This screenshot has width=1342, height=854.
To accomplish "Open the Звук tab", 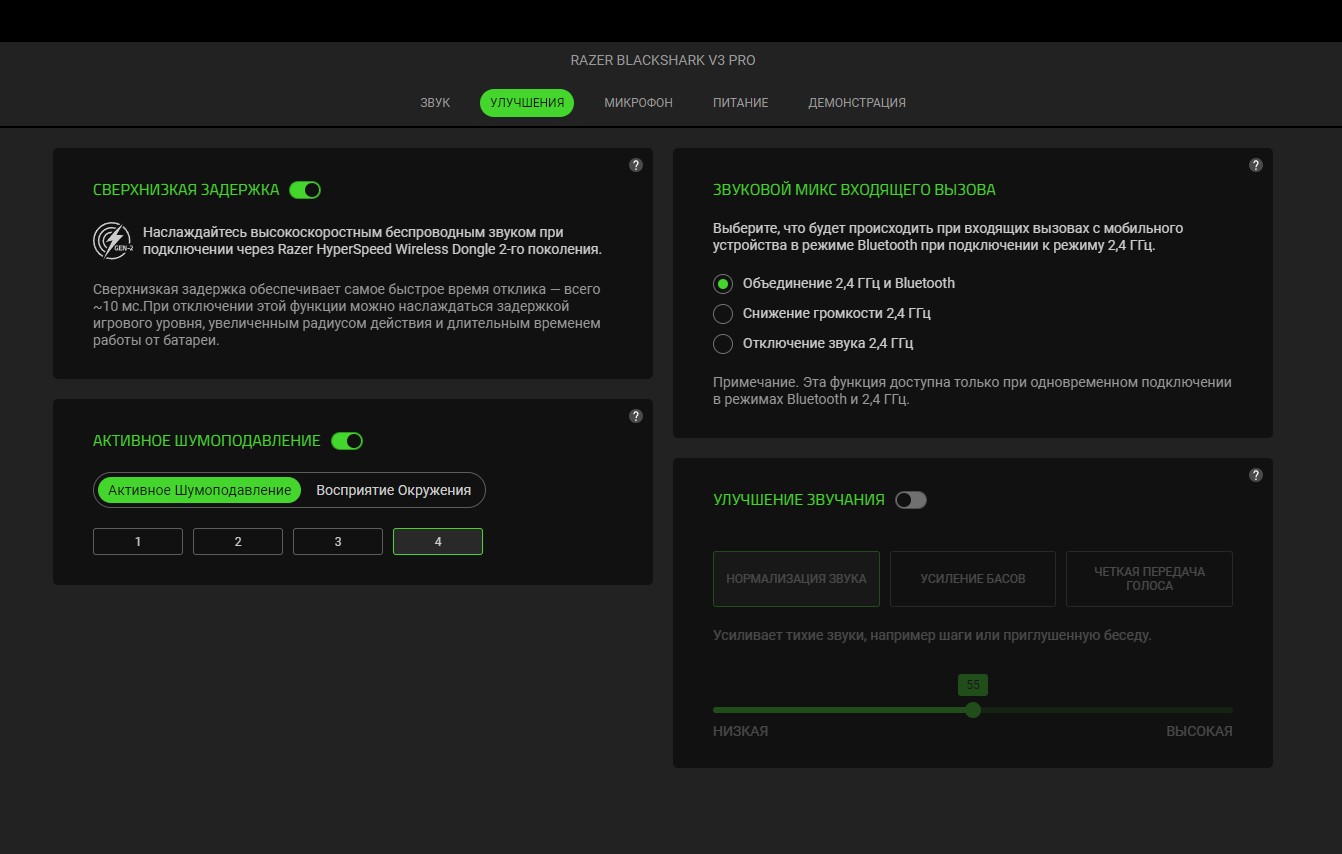I will pyautogui.click(x=435, y=103).
